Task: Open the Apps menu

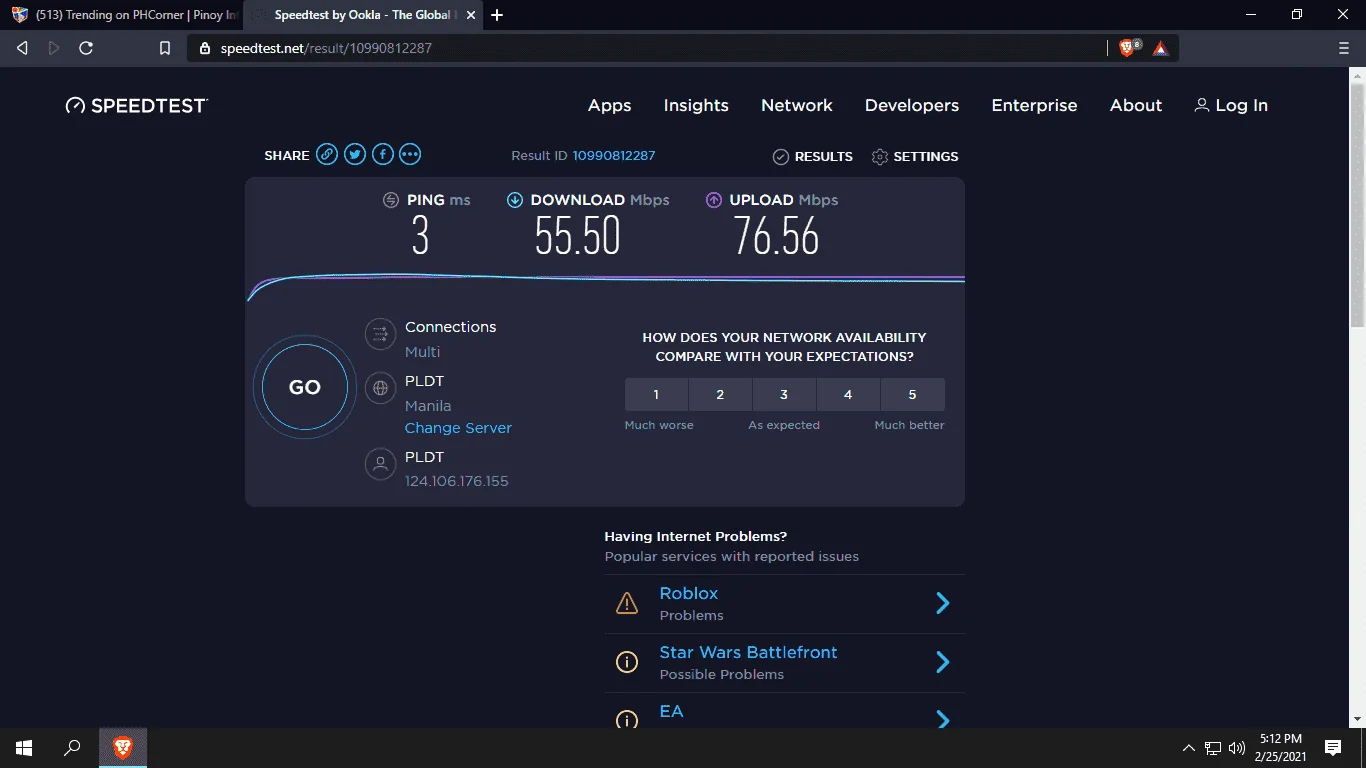Action: pyautogui.click(x=609, y=105)
